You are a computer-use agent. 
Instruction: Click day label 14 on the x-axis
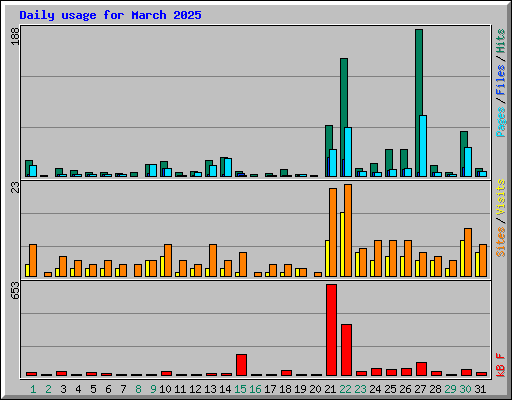pos(225,389)
